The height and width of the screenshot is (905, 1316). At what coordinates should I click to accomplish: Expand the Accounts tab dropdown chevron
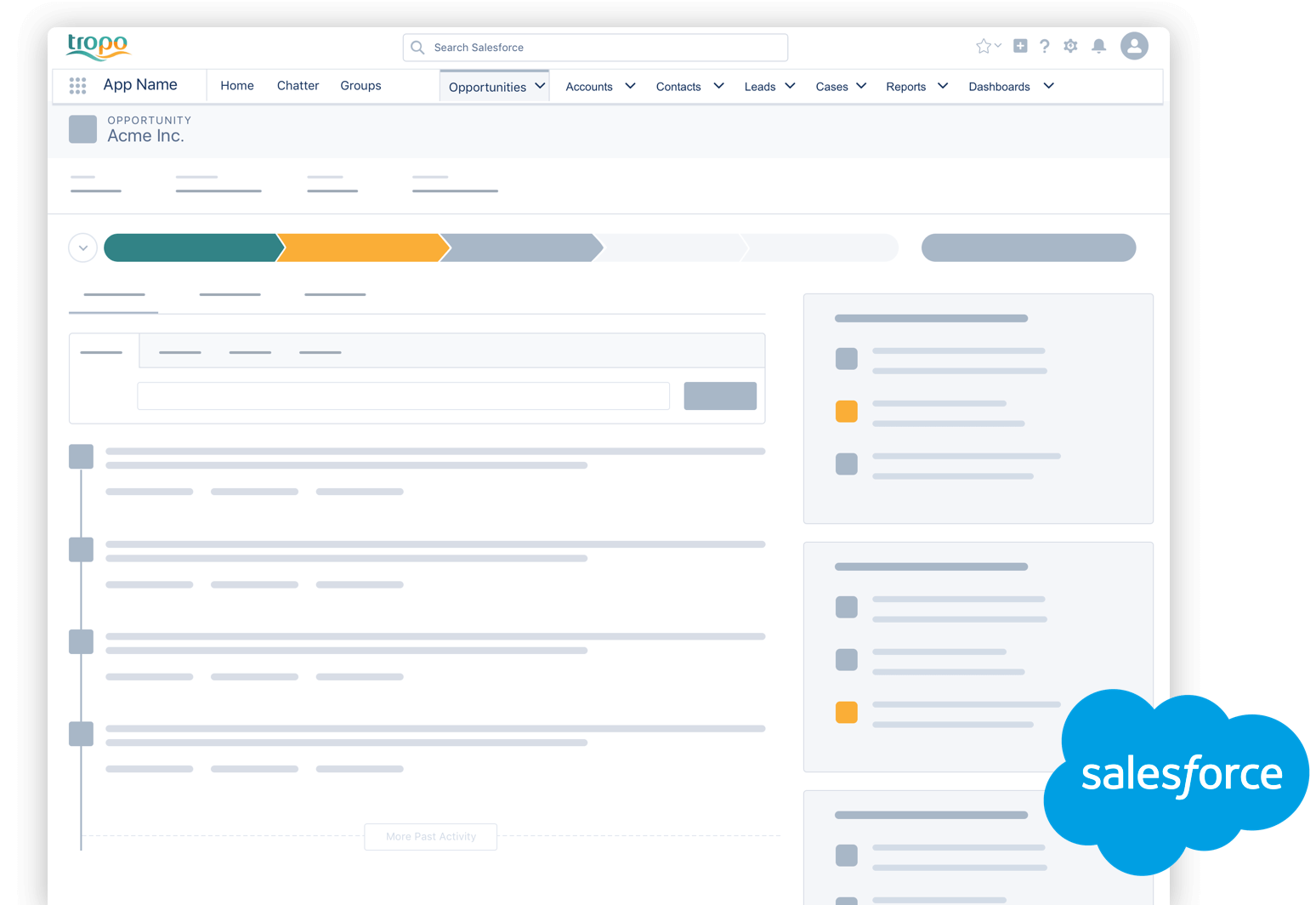630,86
